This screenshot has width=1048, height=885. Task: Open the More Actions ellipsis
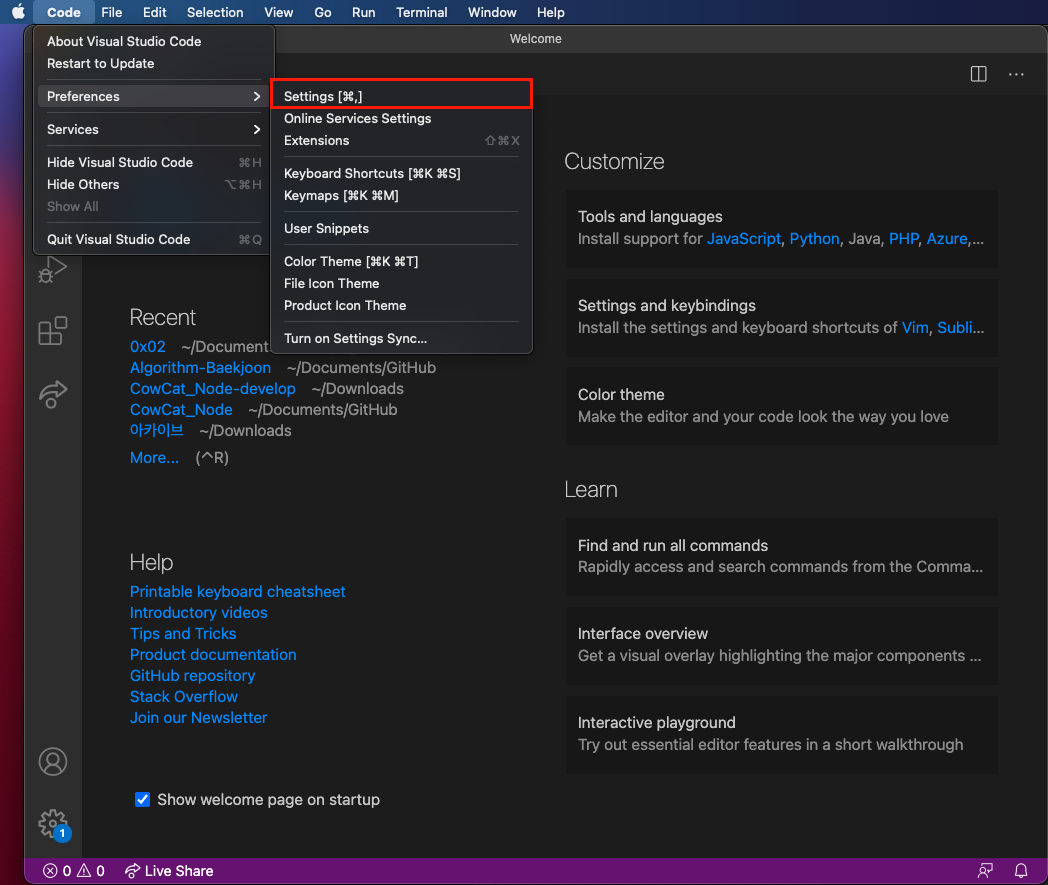[1016, 74]
